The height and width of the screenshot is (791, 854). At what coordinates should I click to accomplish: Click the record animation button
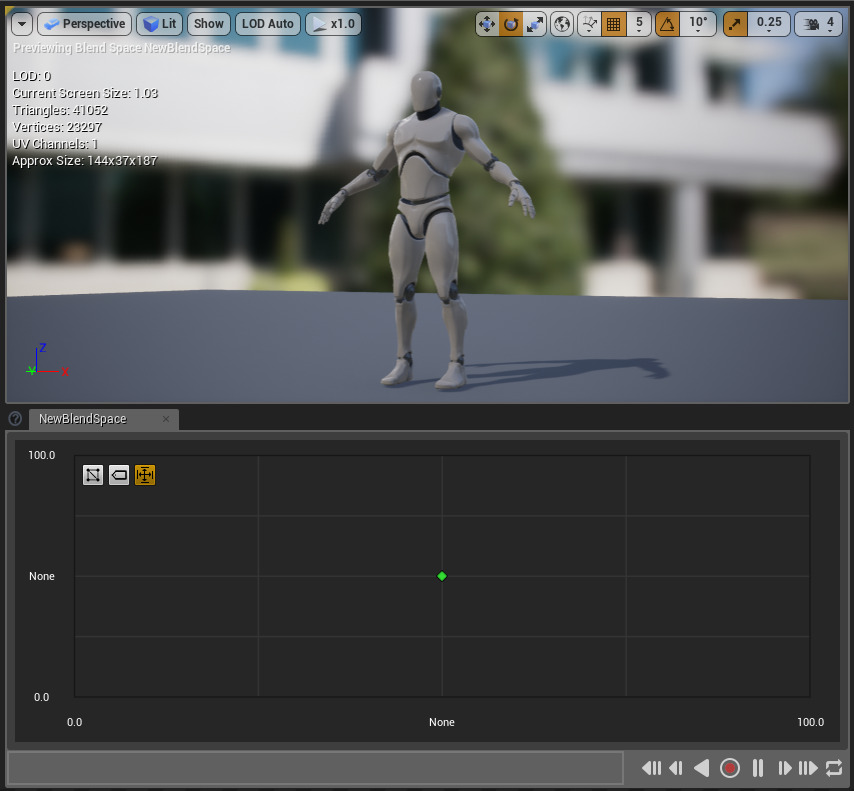730,768
